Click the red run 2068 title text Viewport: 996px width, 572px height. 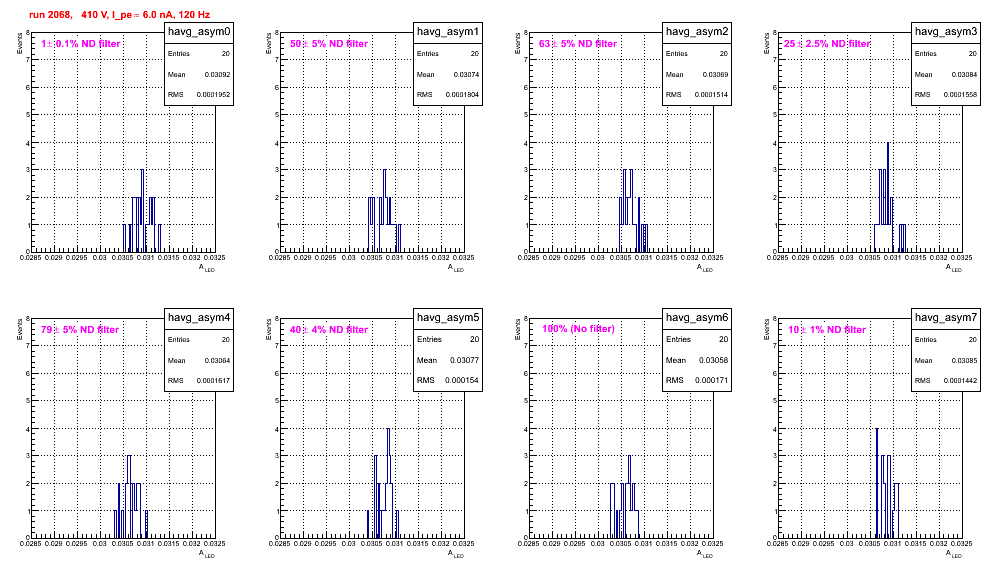pyautogui.click(x=119, y=15)
